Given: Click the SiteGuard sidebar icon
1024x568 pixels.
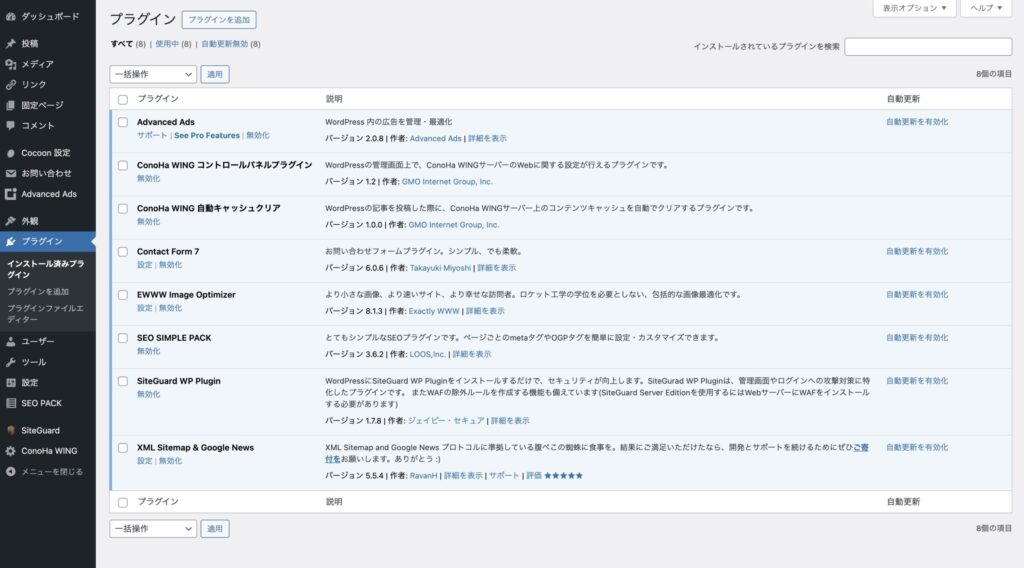Looking at the screenshot, I should (x=10, y=430).
